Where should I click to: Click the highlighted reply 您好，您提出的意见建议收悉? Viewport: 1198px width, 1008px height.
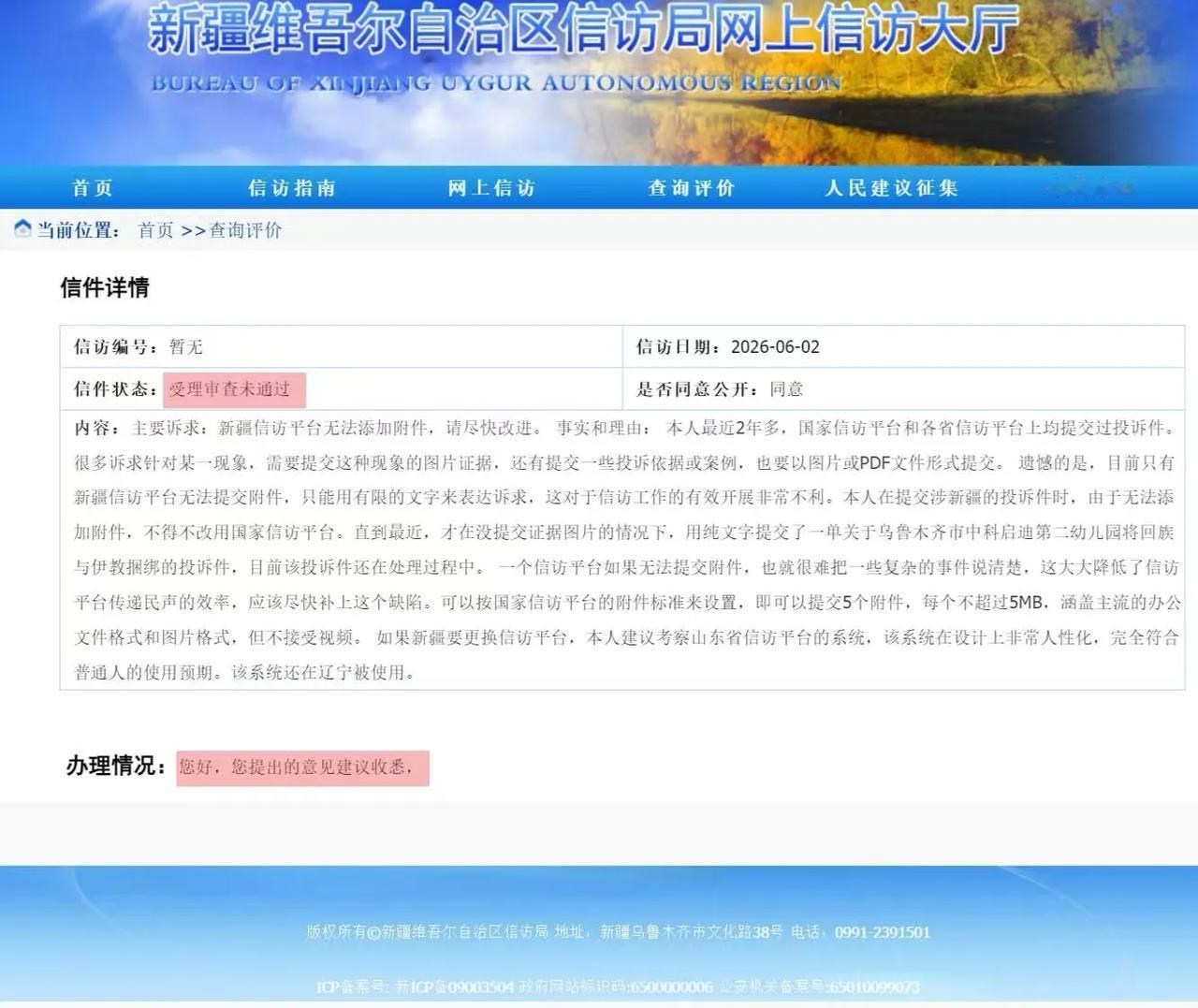tap(302, 767)
